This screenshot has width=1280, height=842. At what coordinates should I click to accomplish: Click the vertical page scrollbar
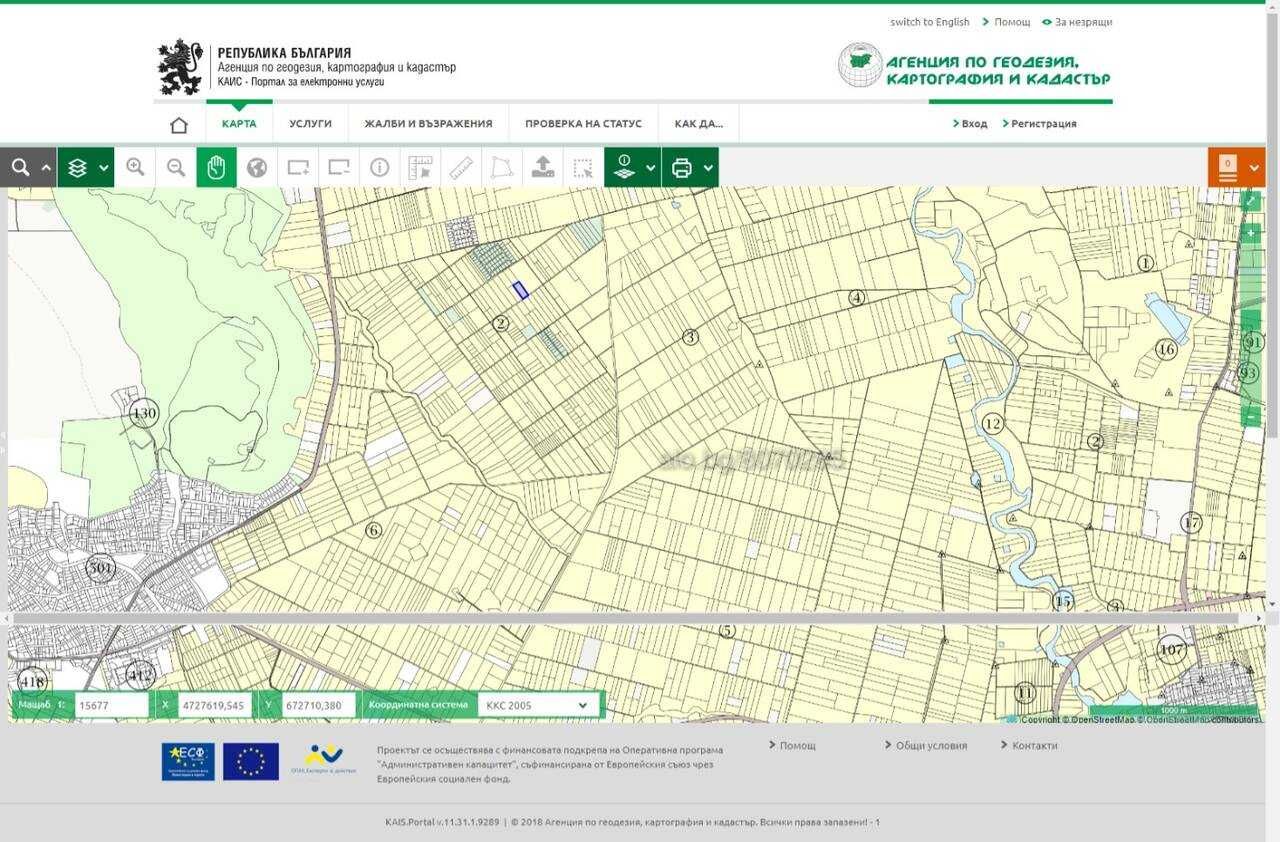click(x=1272, y=225)
